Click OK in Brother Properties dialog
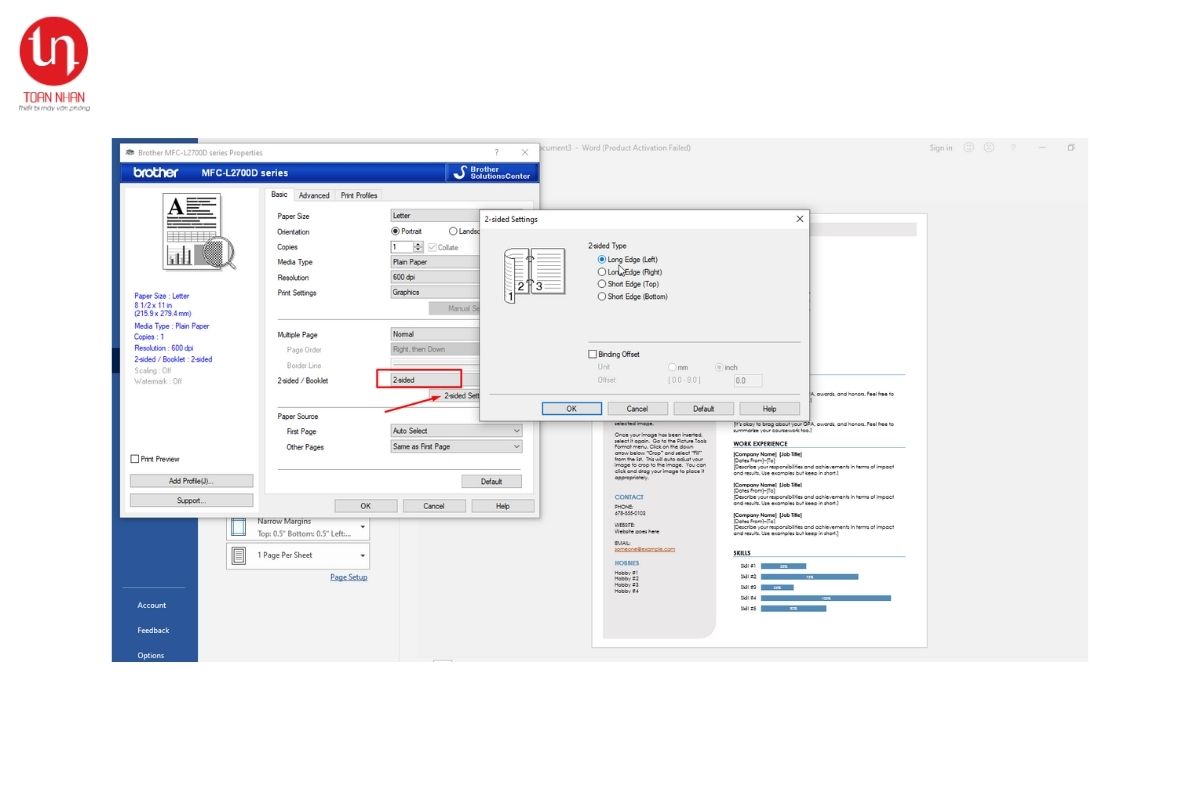Image resolution: width=1200 pixels, height=800 pixels. [365, 506]
